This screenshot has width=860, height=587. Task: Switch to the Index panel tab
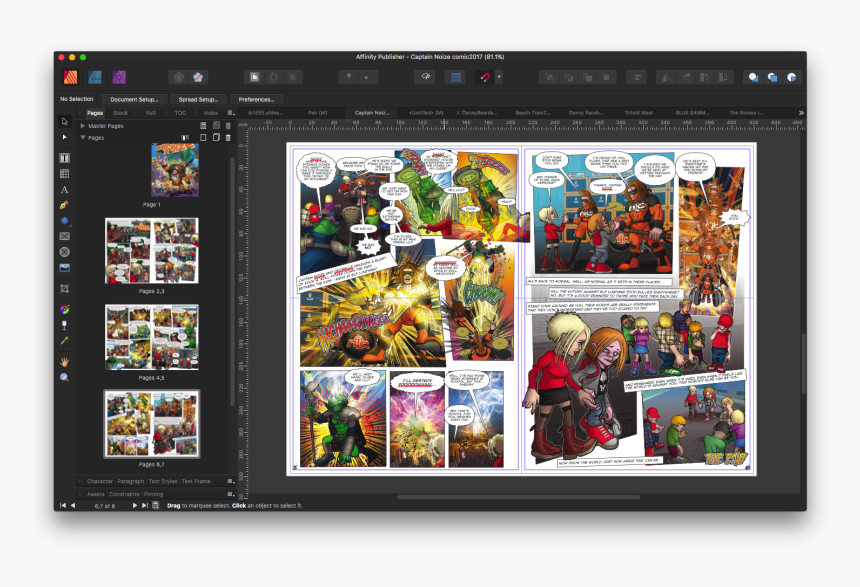point(211,113)
